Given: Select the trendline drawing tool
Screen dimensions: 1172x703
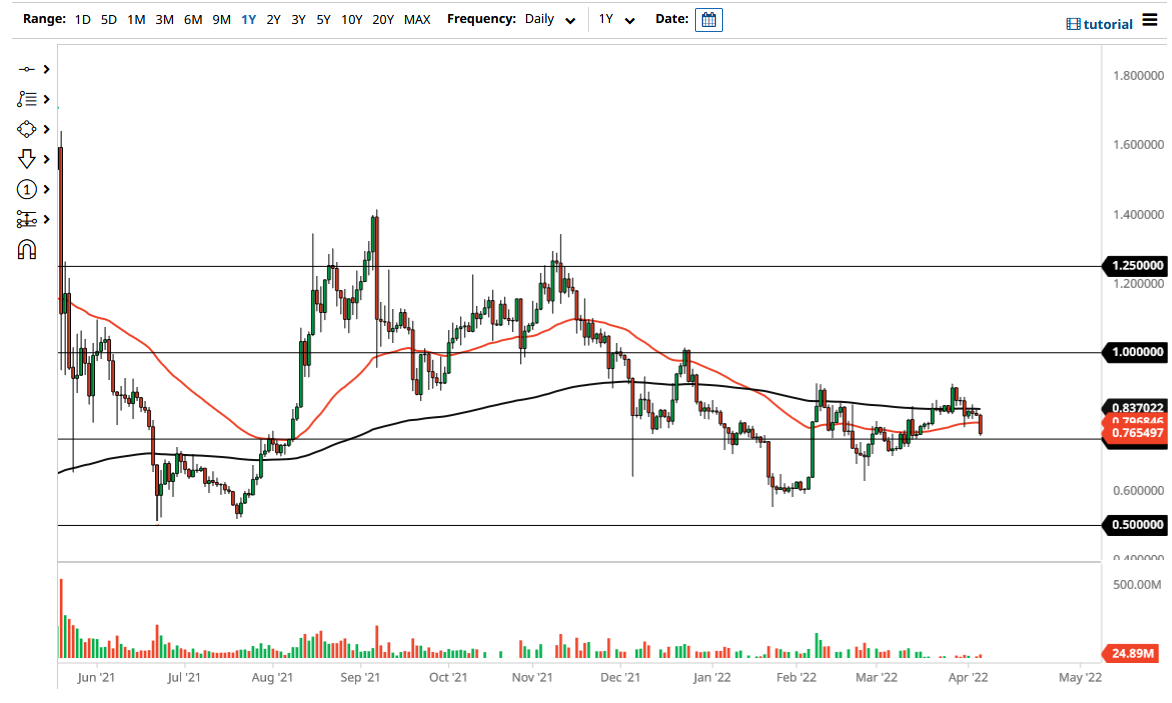Looking at the screenshot, I should click(27, 69).
